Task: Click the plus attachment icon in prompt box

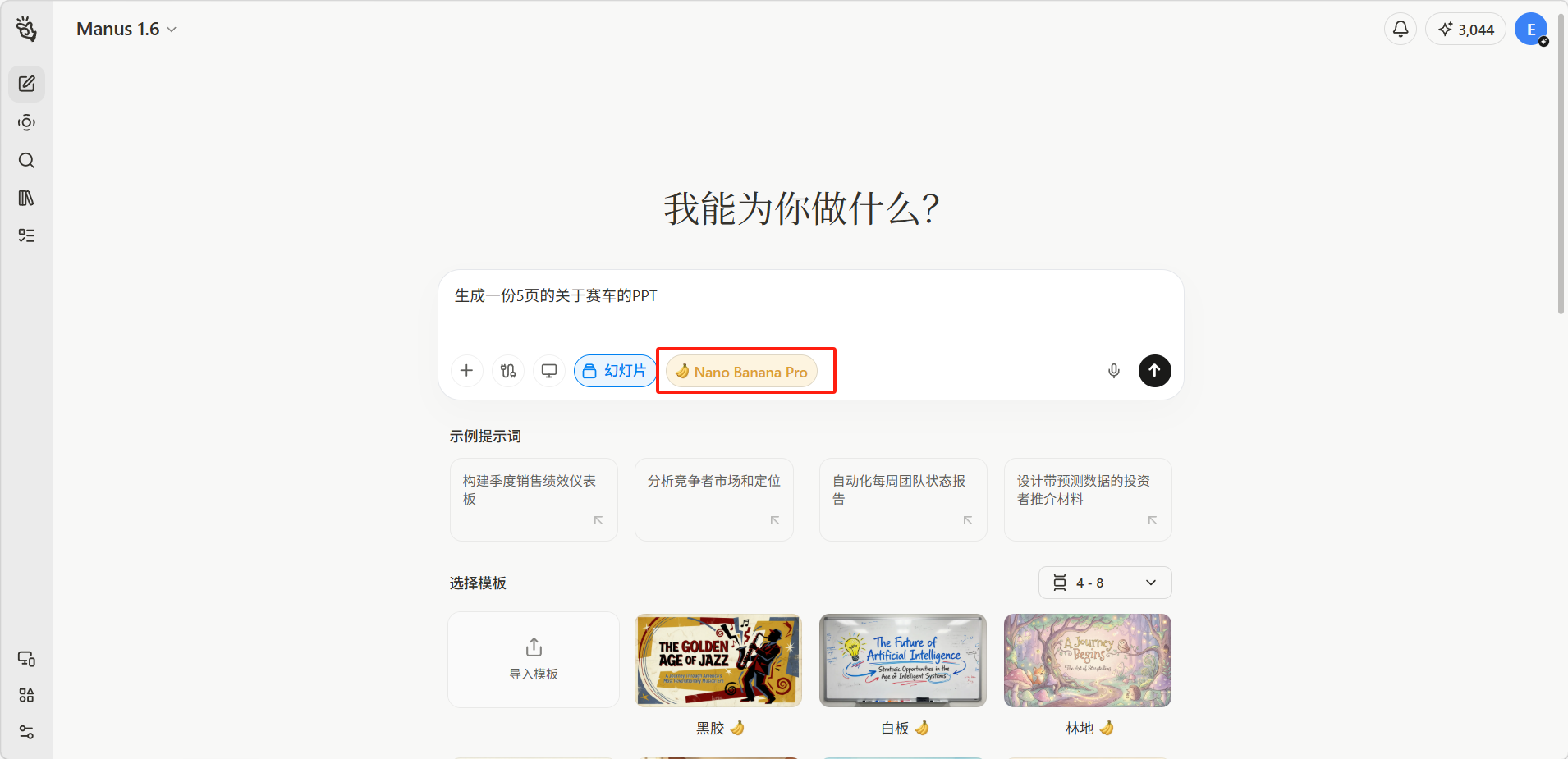Action: coord(466,371)
